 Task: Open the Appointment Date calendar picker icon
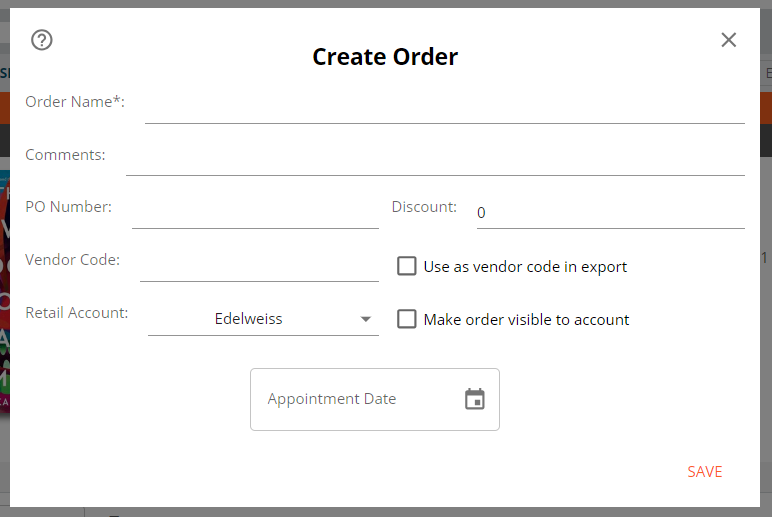point(475,399)
